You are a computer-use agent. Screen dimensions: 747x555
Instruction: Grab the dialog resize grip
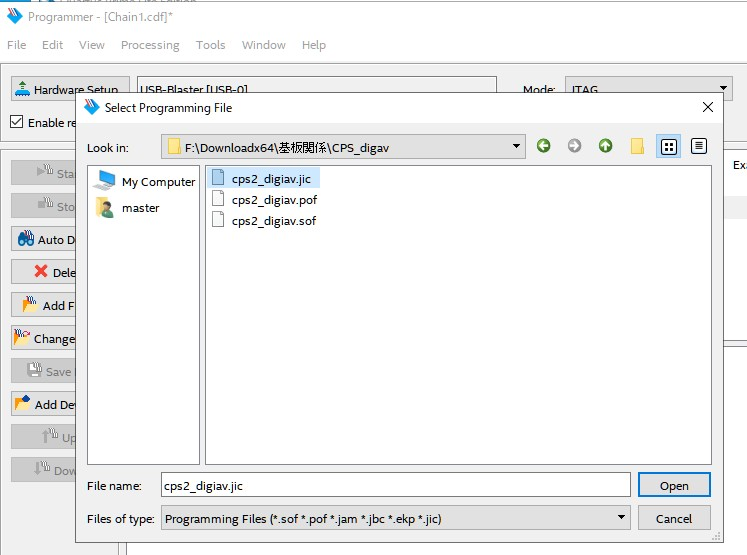[716, 536]
